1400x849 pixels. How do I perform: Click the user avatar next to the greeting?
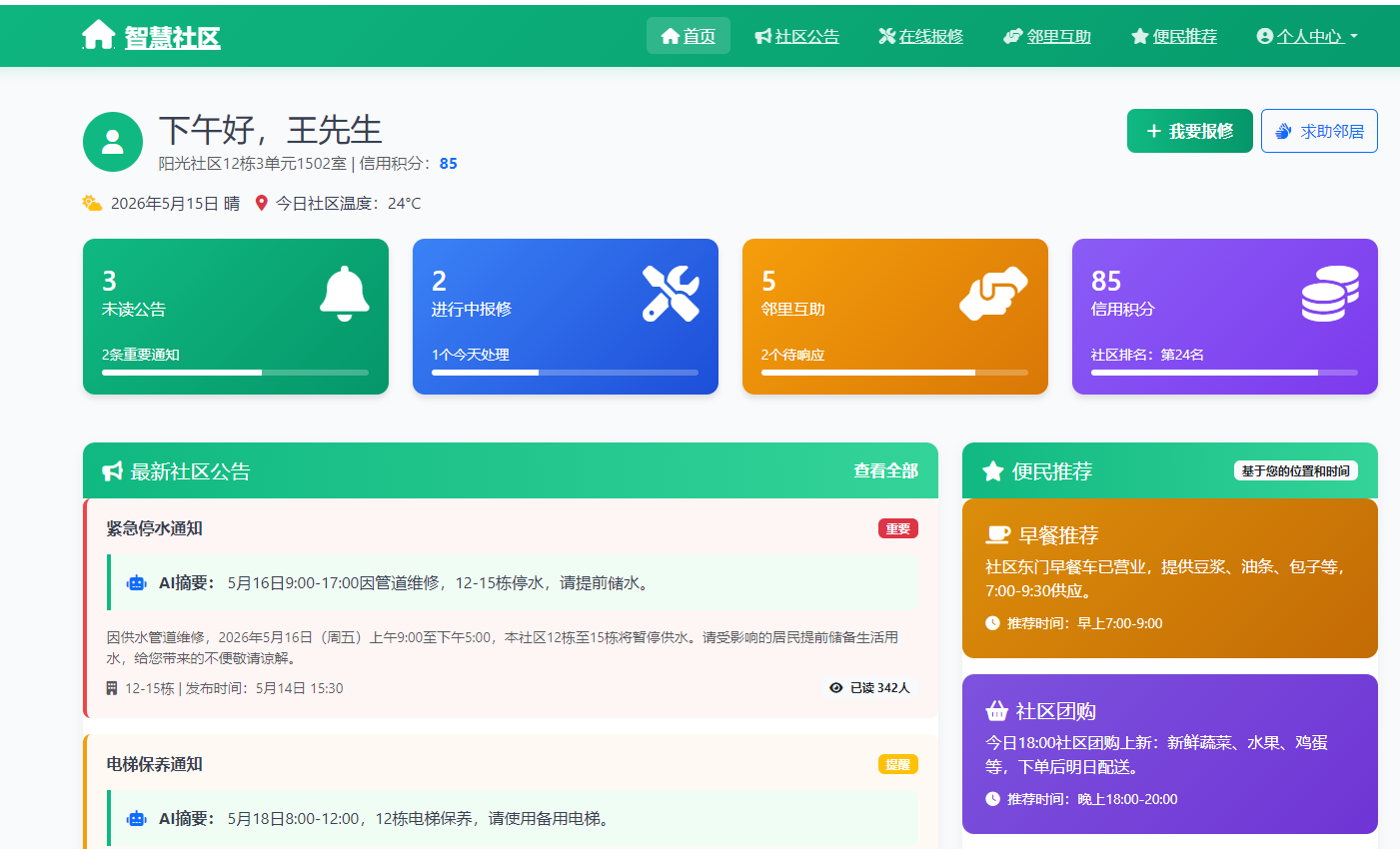(x=113, y=142)
